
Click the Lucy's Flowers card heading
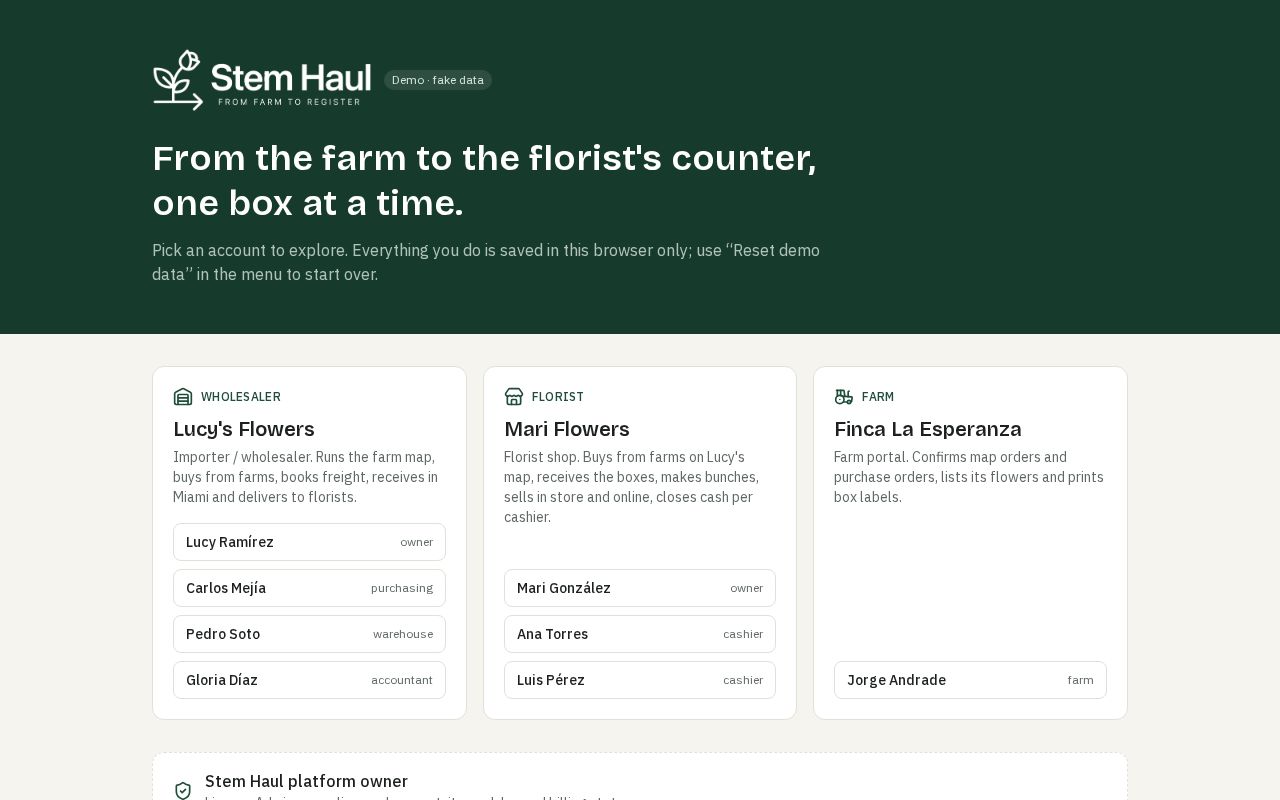(244, 429)
